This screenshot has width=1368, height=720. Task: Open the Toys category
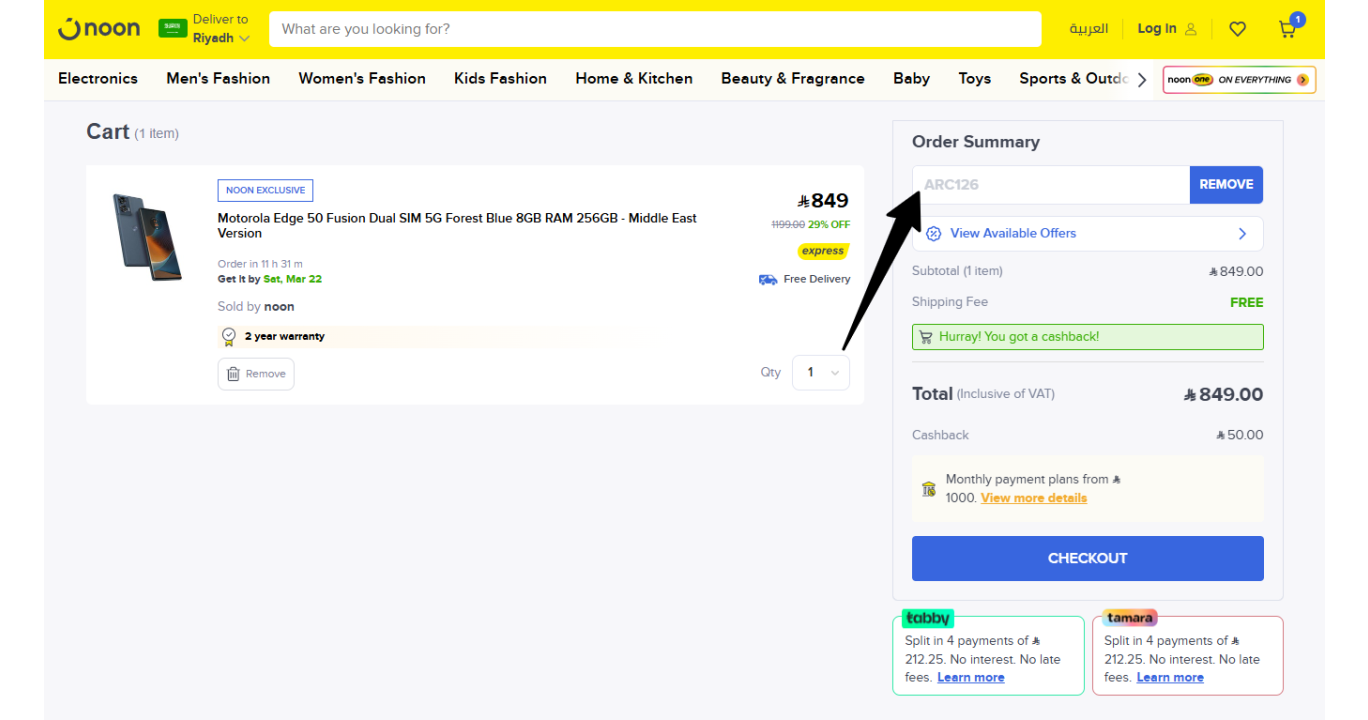[974, 78]
